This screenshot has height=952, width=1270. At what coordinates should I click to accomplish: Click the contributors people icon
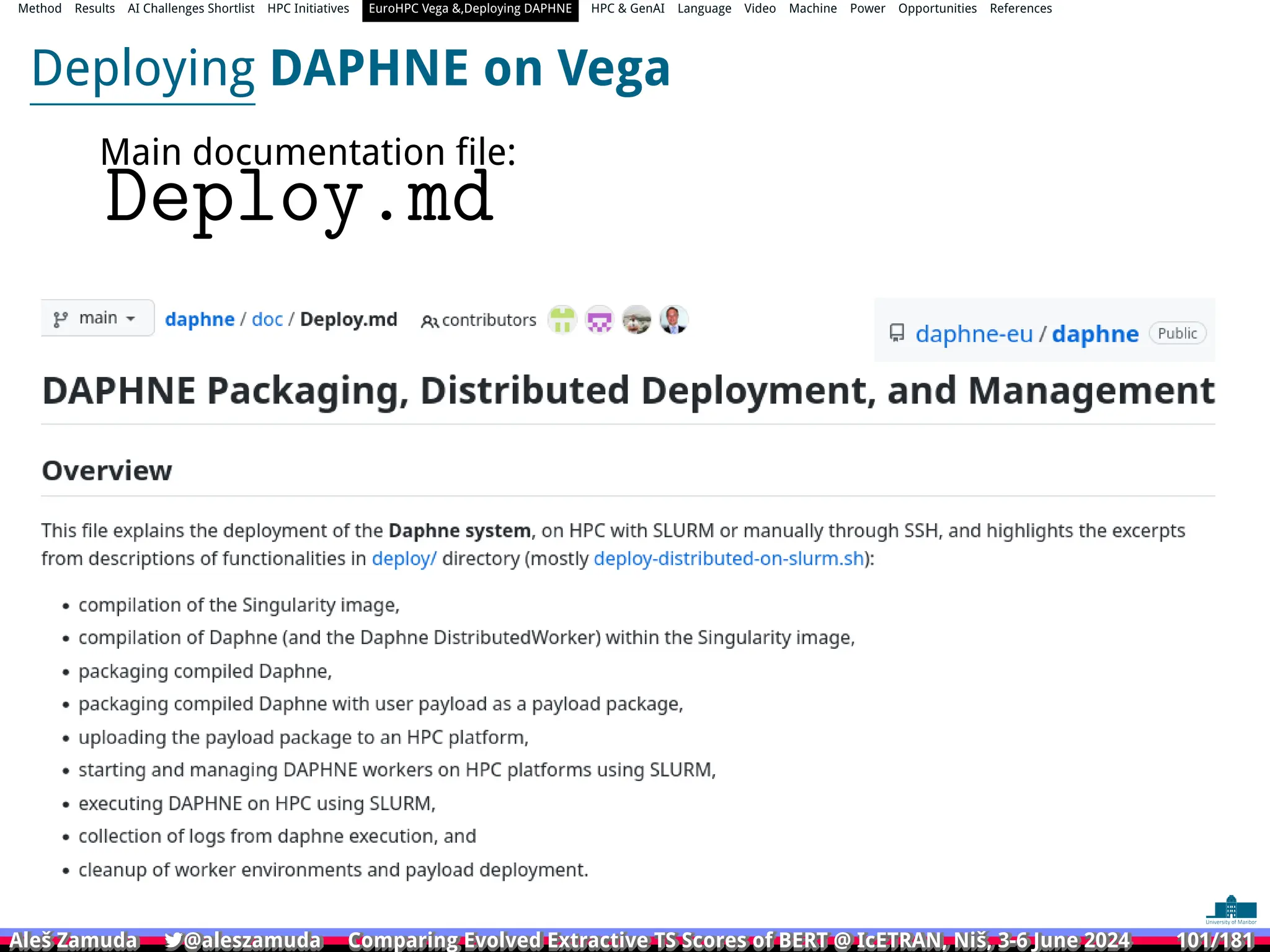[430, 321]
